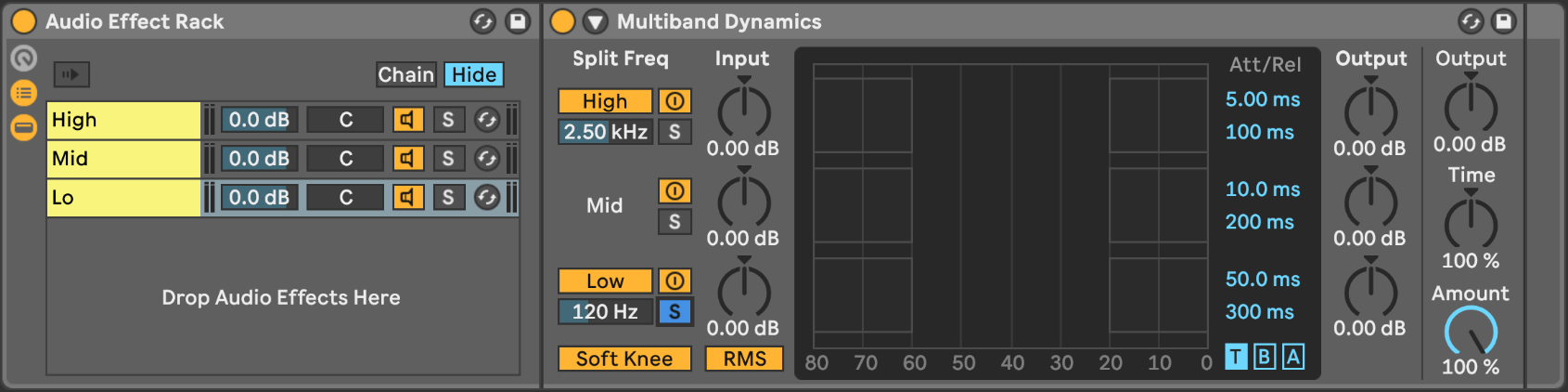This screenshot has width=1568, height=392.
Task: Collapse Multiband Dynamics sidechain triangle
Action: coord(595,21)
